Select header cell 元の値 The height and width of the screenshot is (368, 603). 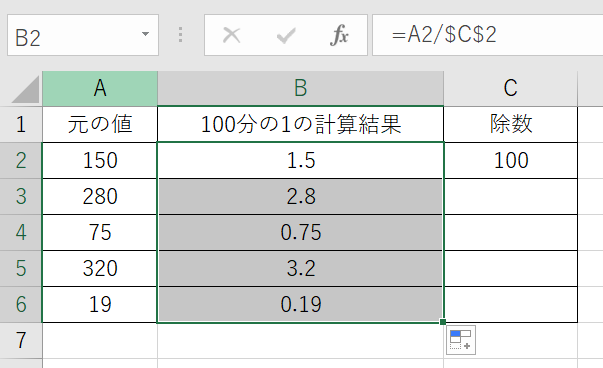point(100,125)
